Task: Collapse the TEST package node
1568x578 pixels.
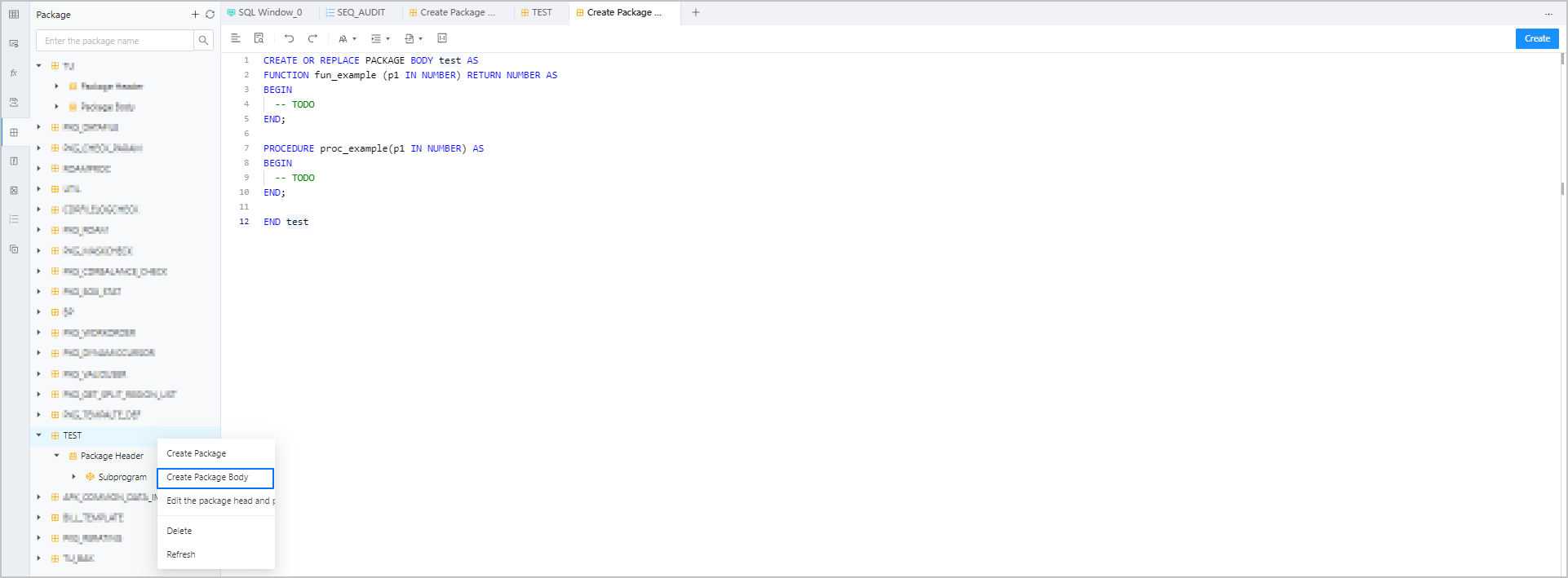Action: (x=38, y=435)
